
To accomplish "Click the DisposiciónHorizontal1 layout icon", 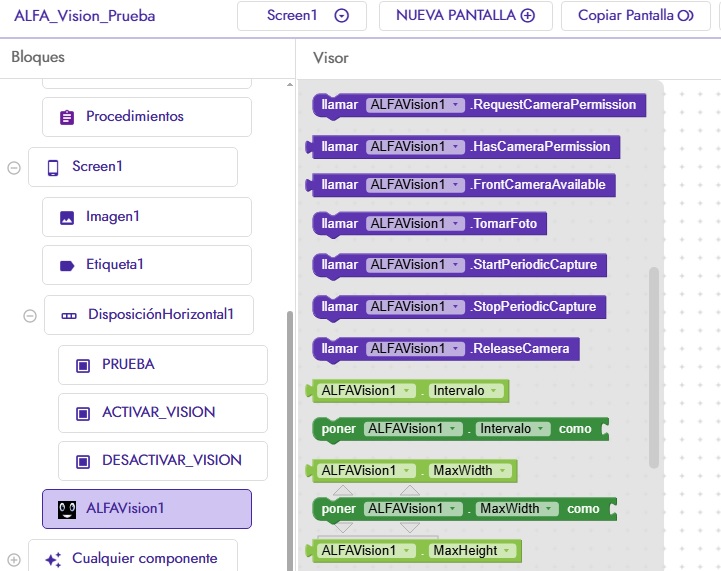I will tap(69, 316).
